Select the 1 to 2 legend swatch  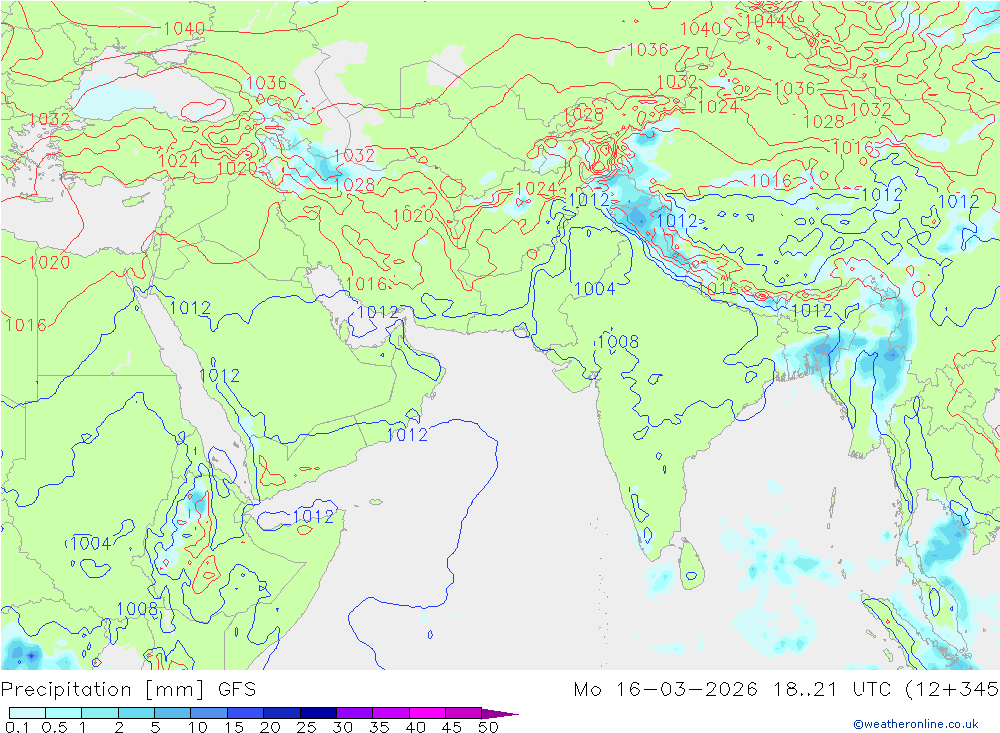(x=100, y=713)
